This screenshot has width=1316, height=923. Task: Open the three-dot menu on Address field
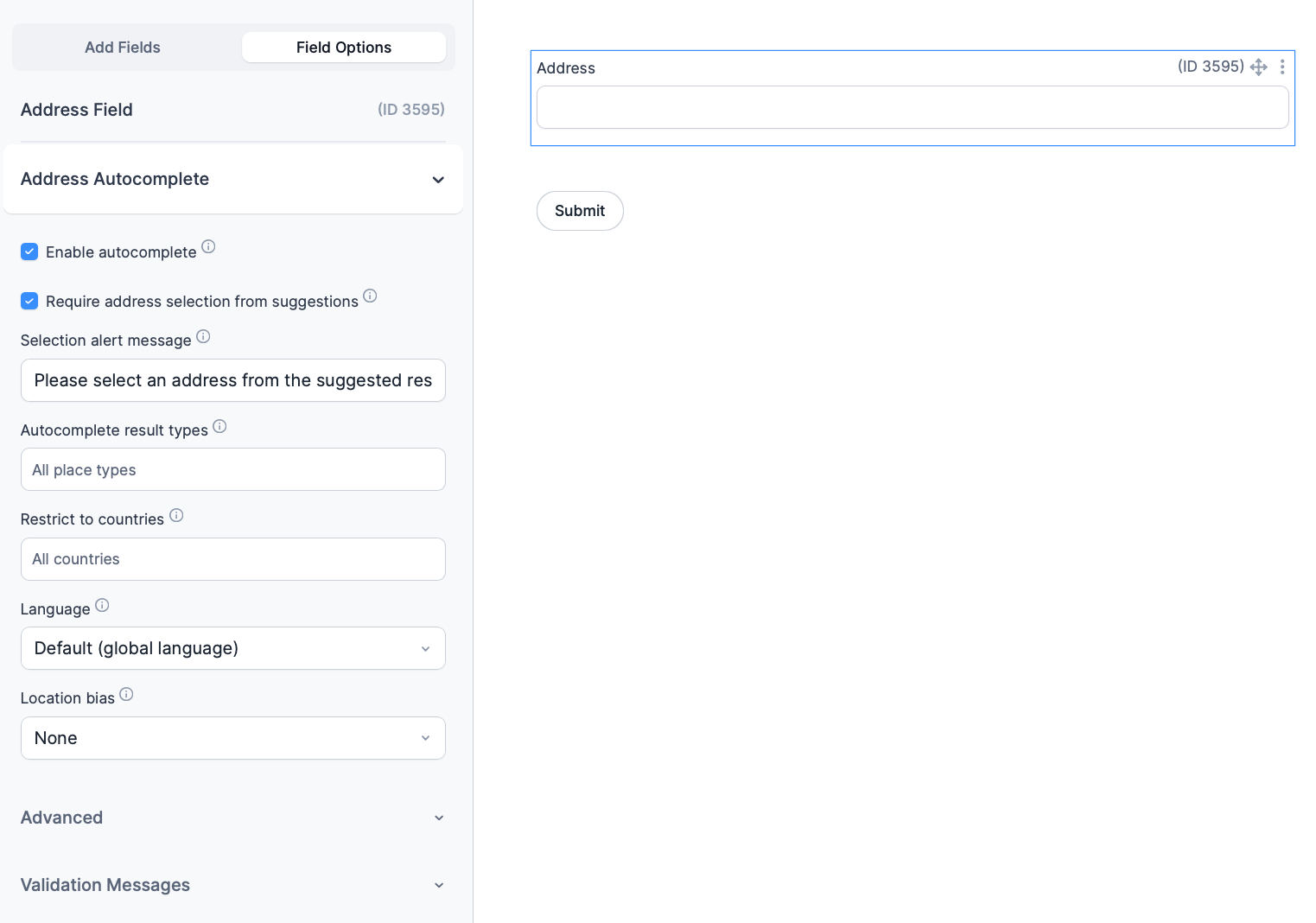1282,67
